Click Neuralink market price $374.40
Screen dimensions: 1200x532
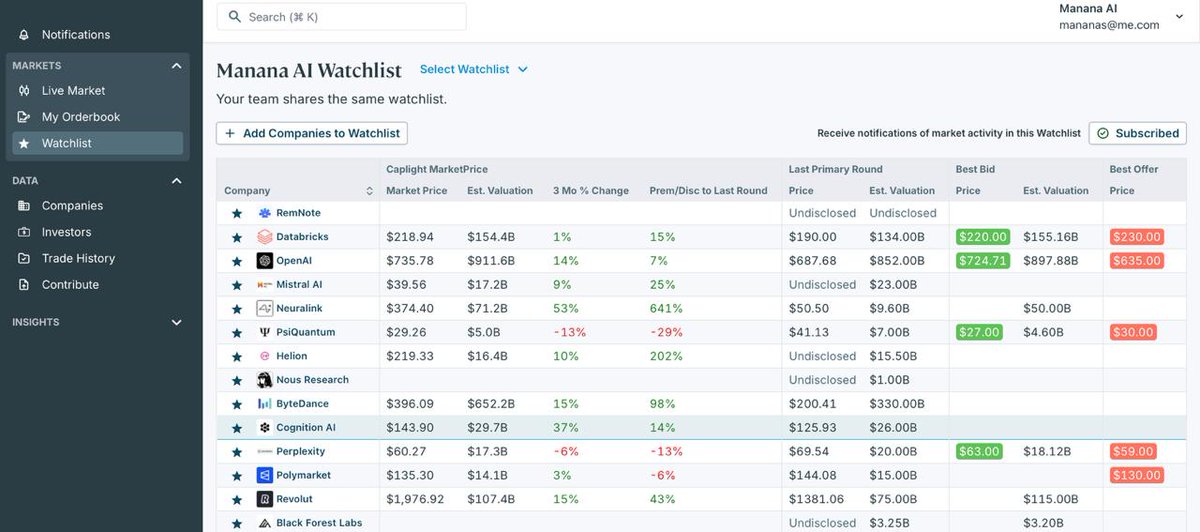(410, 309)
